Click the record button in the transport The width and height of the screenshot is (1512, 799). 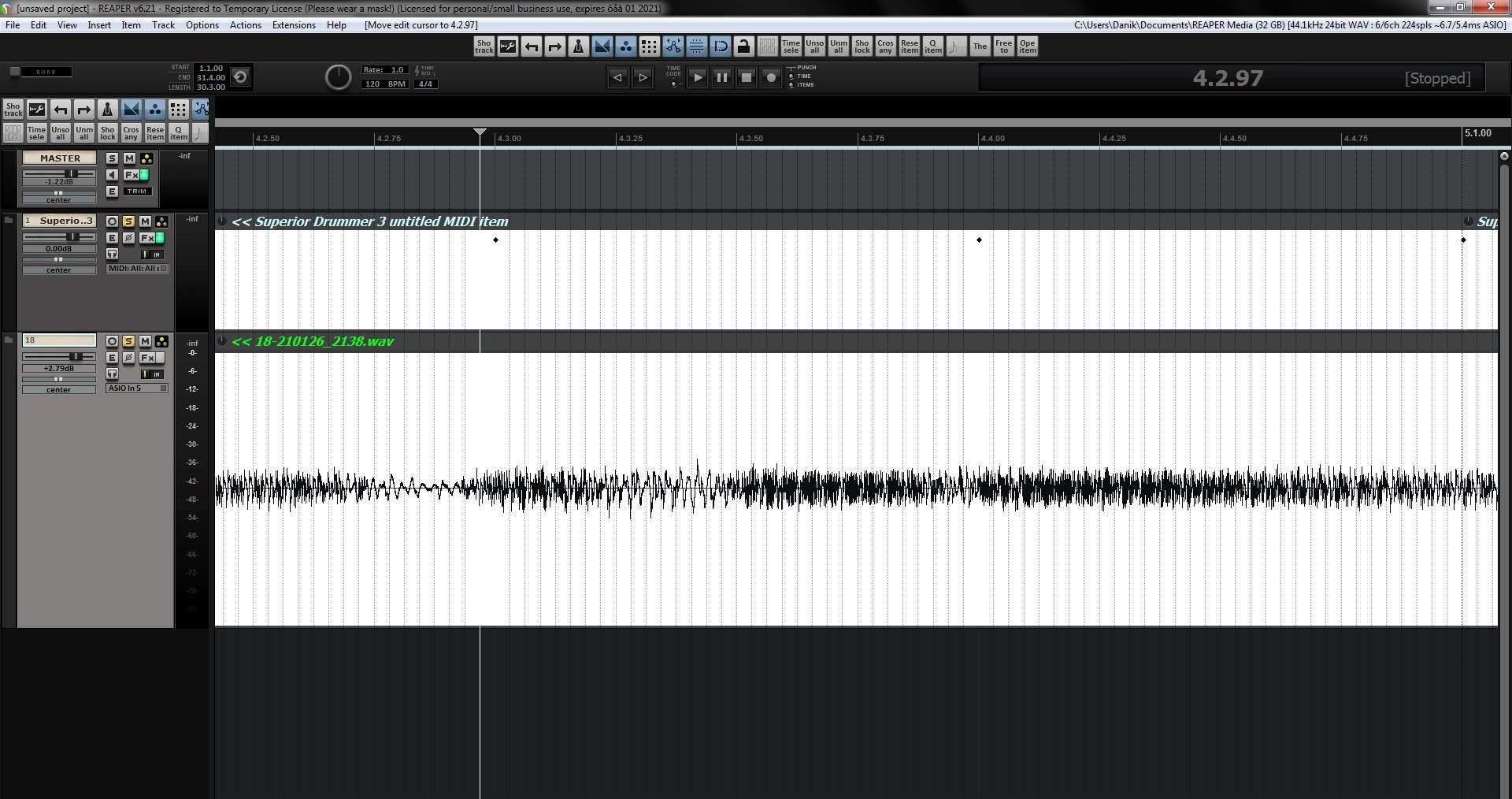point(771,77)
